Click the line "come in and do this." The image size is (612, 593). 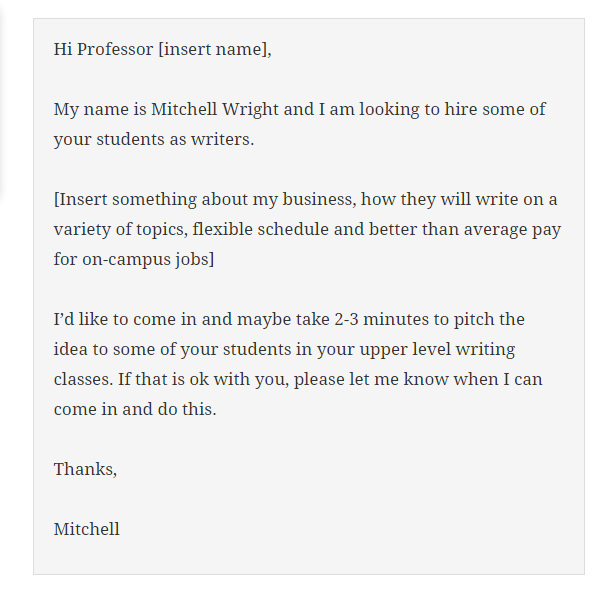(135, 410)
